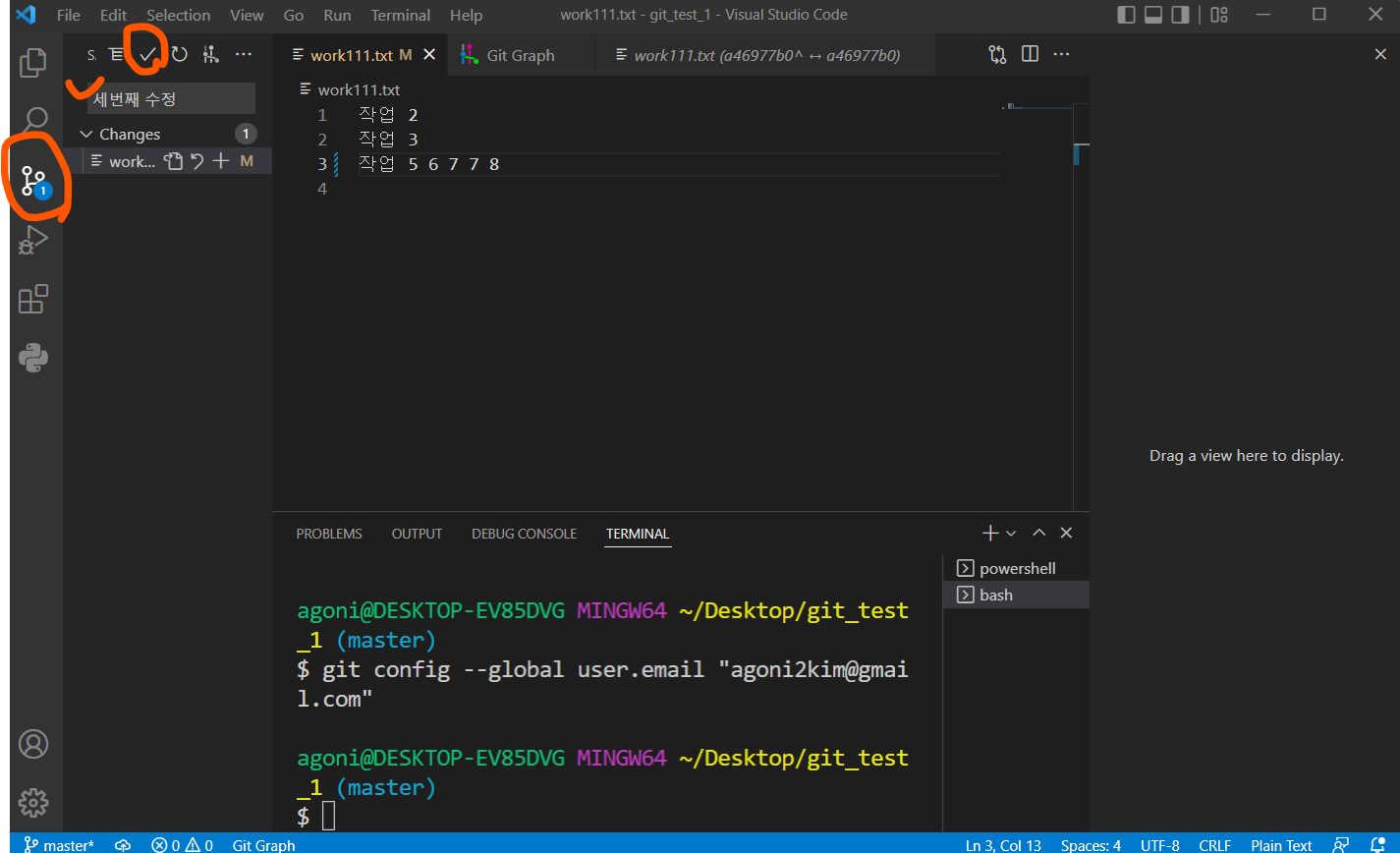Viewport: 1400px width, 853px height.
Task: Discard changes to work111.txt
Action: click(x=197, y=161)
